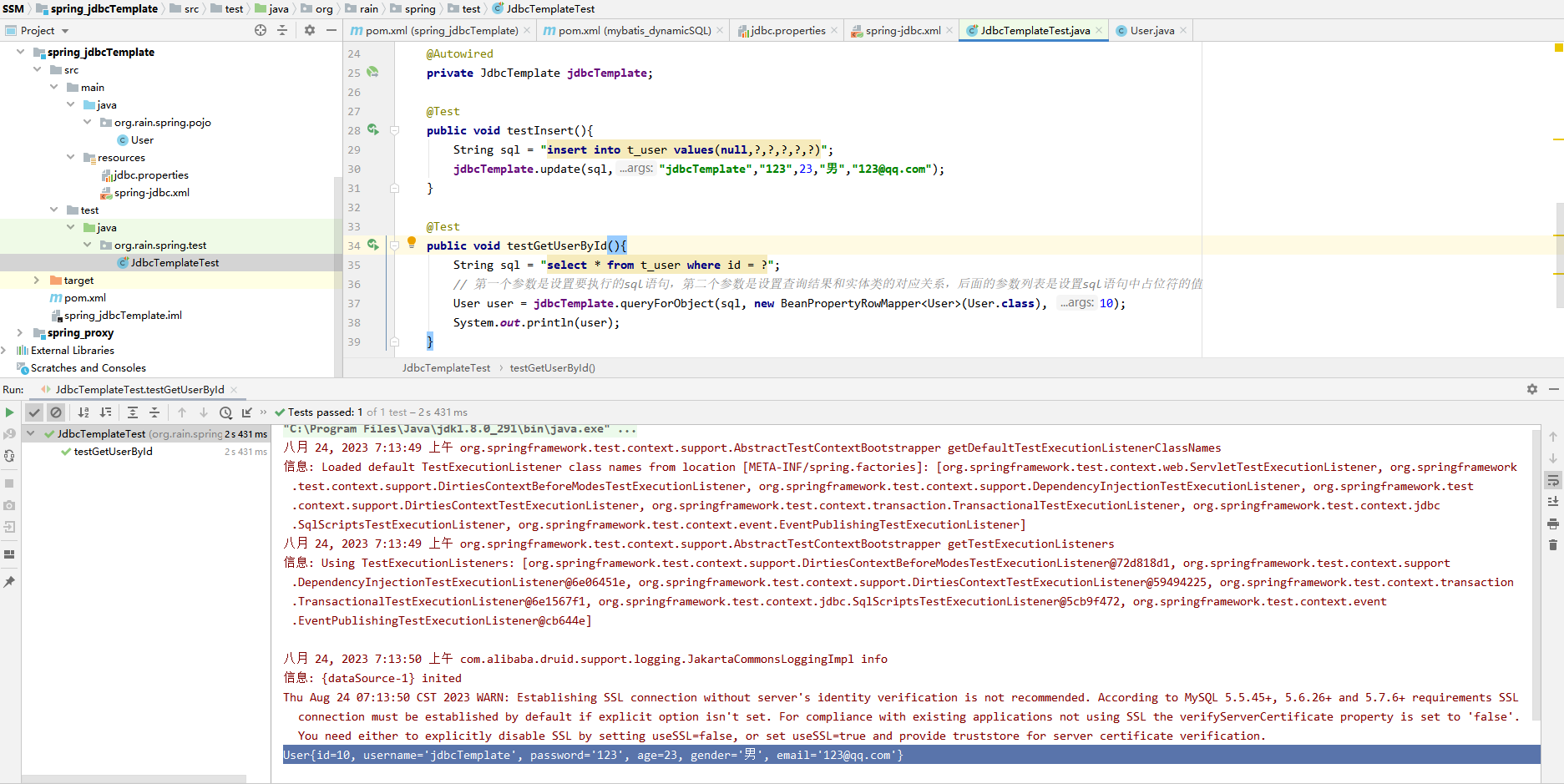1564x784 pixels.
Task: Close the User.java editor tab
Action: coord(1183,30)
